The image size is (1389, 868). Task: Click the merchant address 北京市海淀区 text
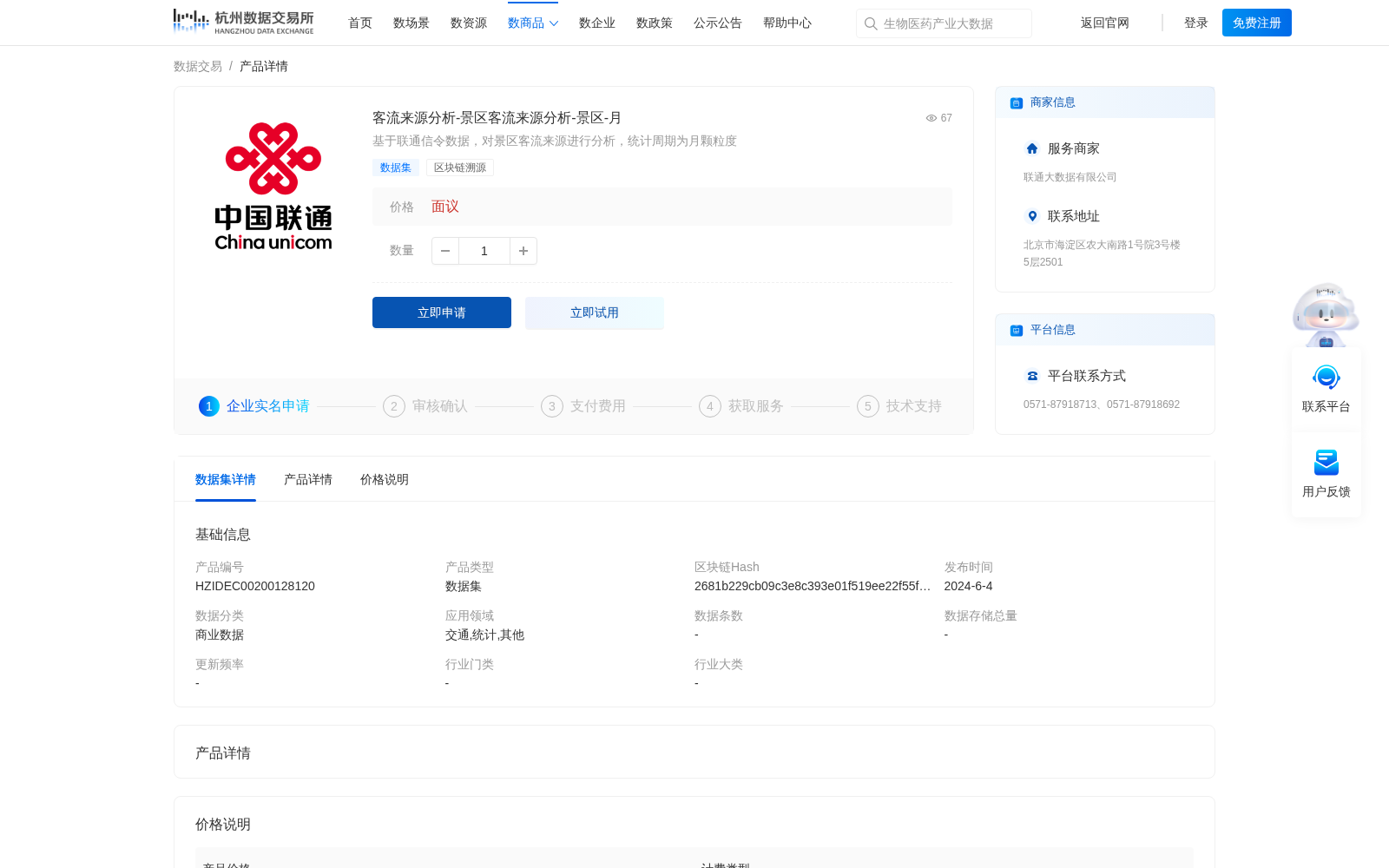1102,253
